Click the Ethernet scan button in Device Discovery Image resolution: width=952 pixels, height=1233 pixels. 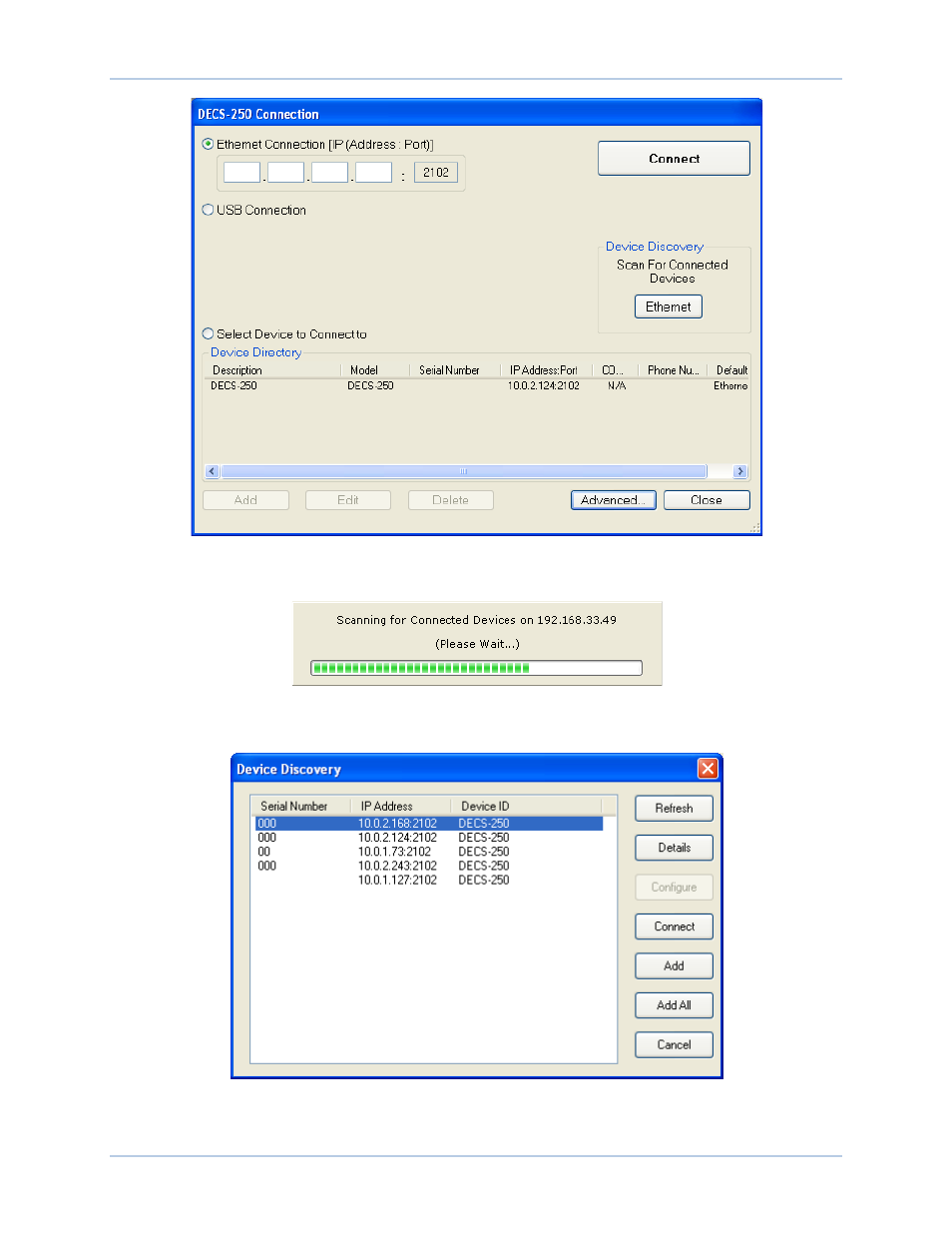(669, 307)
